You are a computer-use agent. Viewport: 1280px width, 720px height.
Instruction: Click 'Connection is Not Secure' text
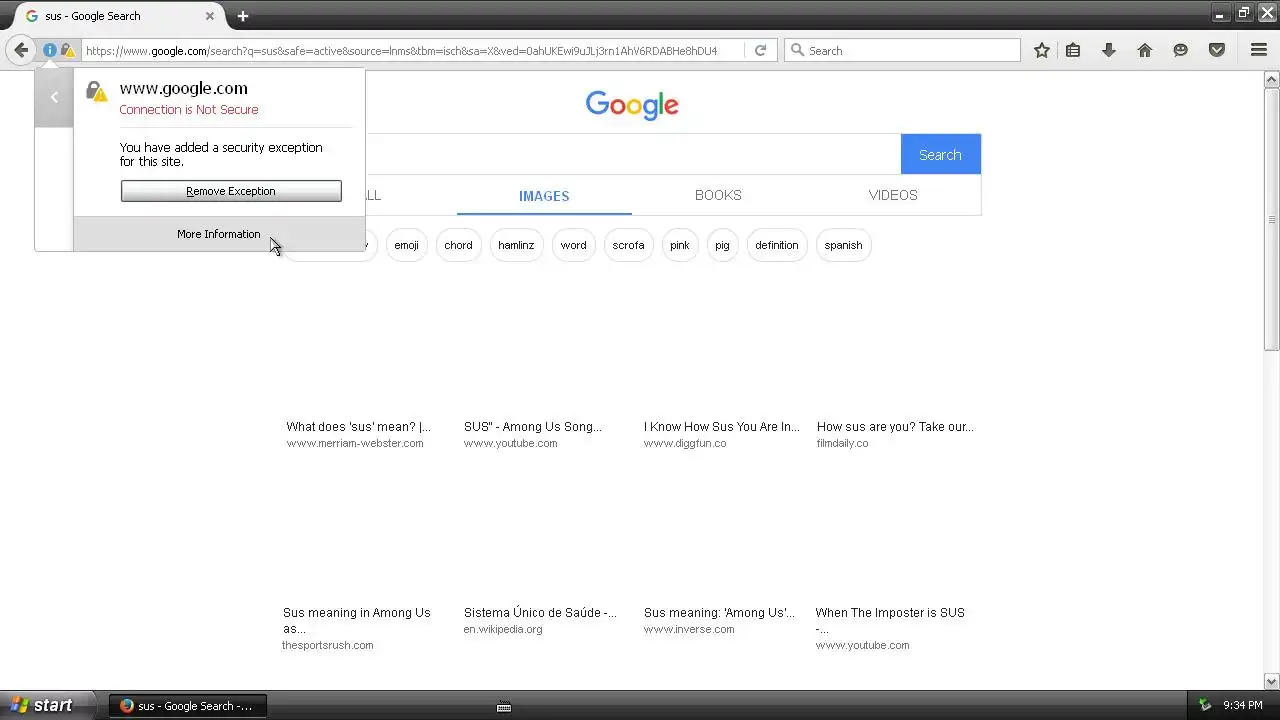click(x=189, y=110)
